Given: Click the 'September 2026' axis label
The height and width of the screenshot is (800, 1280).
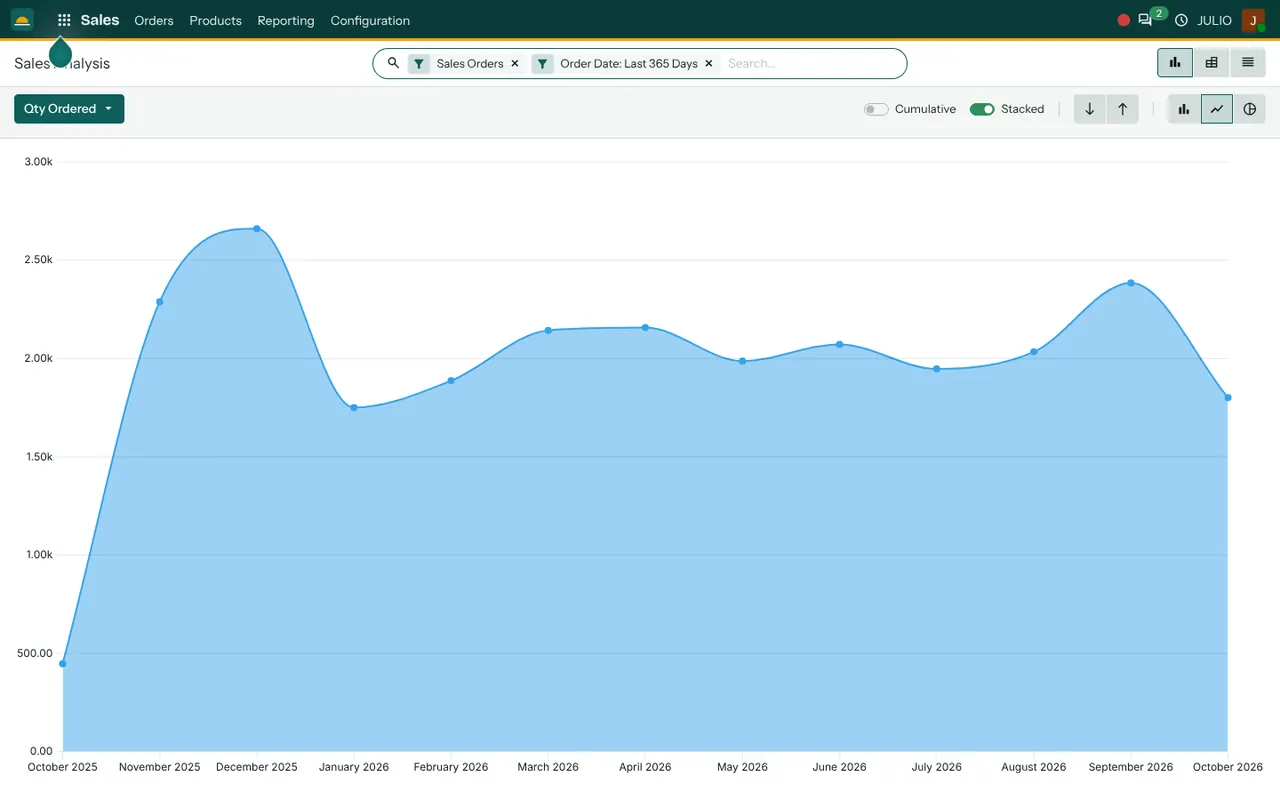Looking at the screenshot, I should [1131, 767].
